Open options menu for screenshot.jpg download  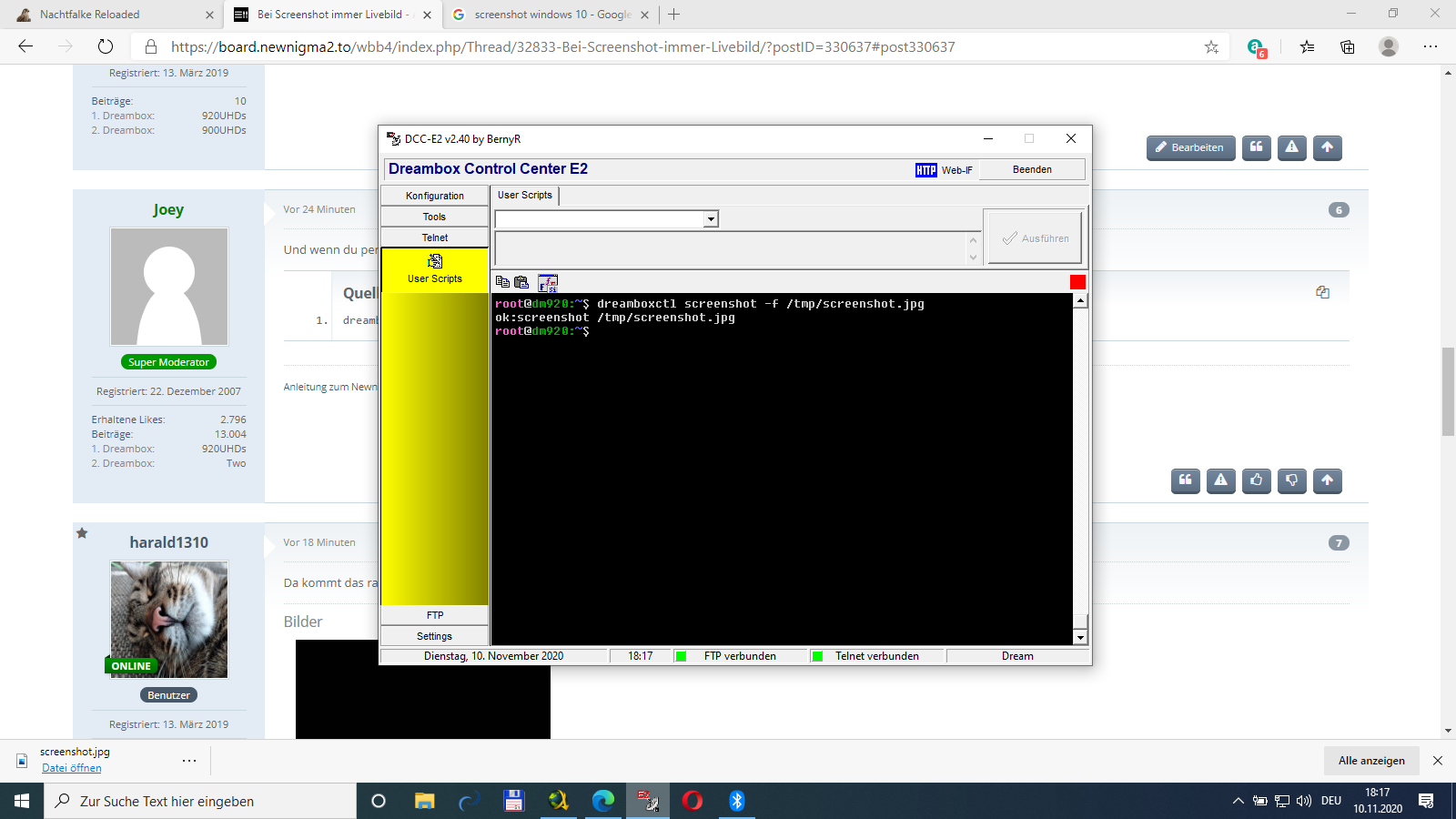189,760
